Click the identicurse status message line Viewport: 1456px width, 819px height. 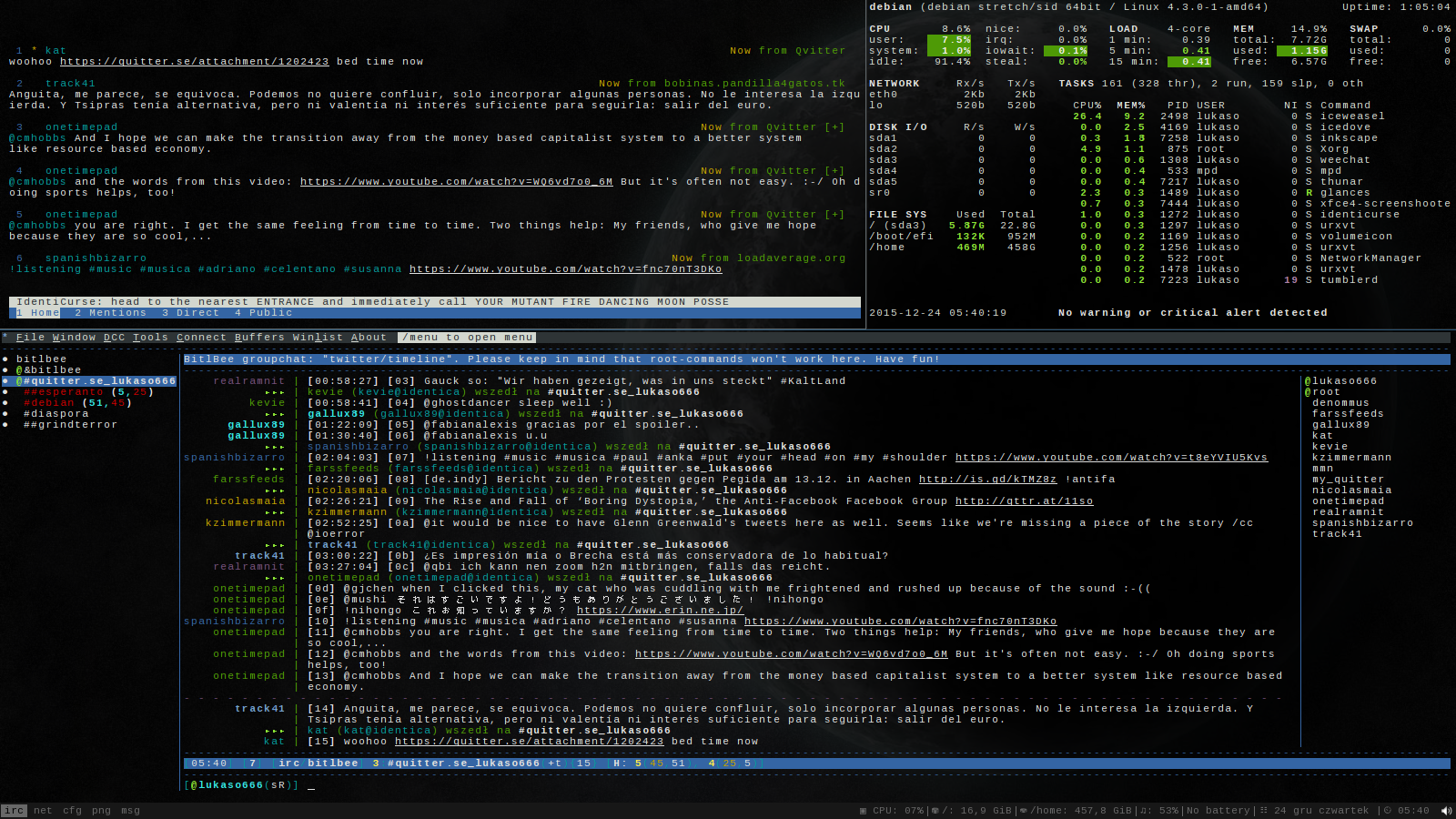[435, 302]
